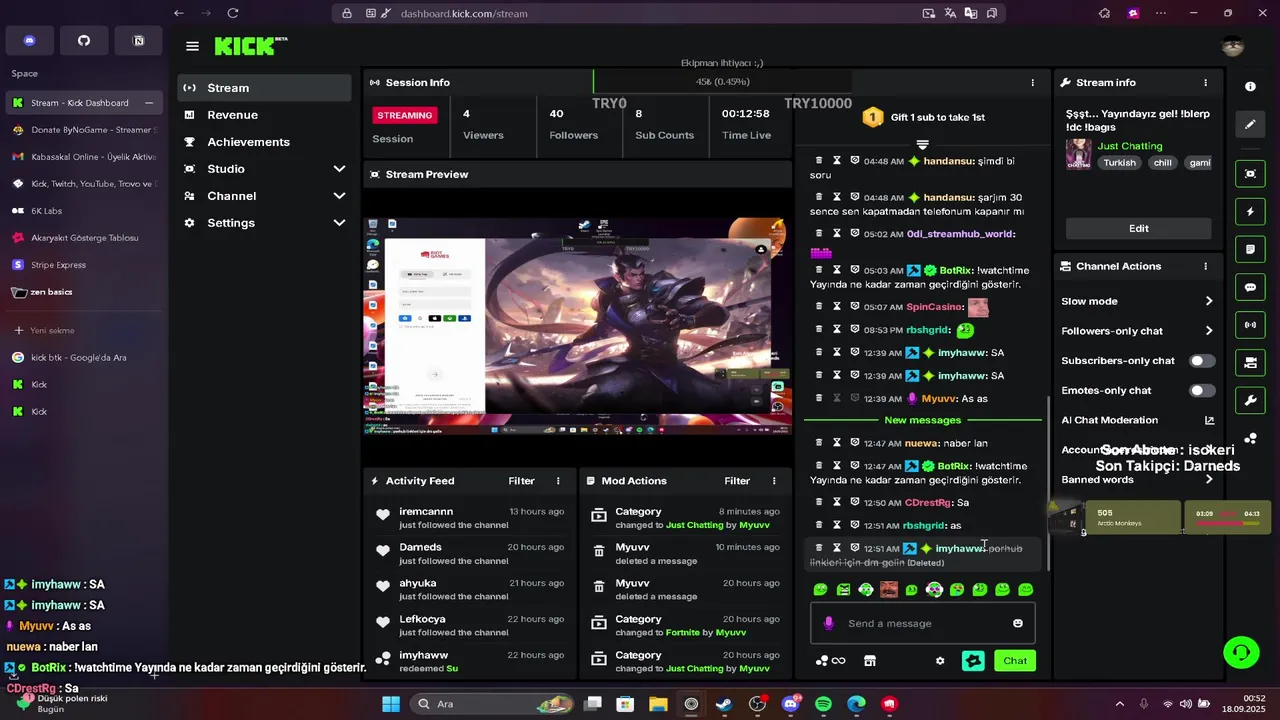Click the green Chat send button
This screenshot has height=720, width=1280.
pos(1015,661)
